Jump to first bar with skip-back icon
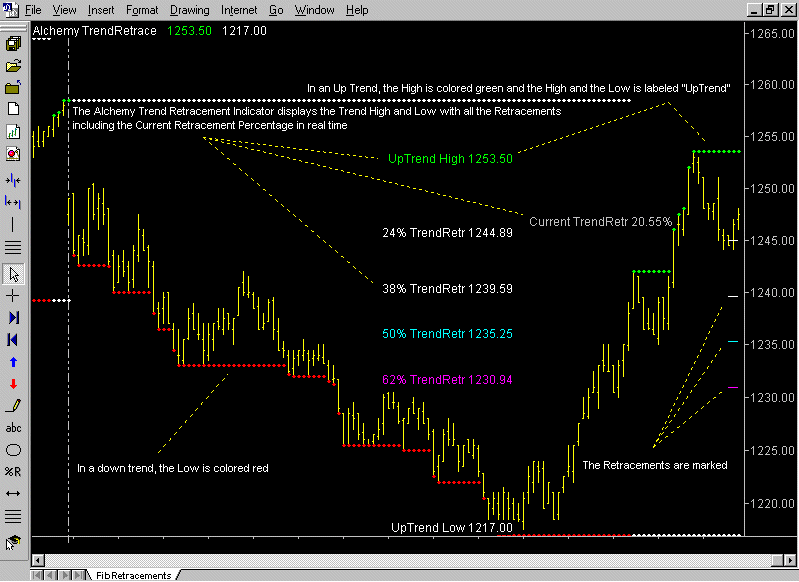This screenshot has height=582, width=799. point(13,340)
